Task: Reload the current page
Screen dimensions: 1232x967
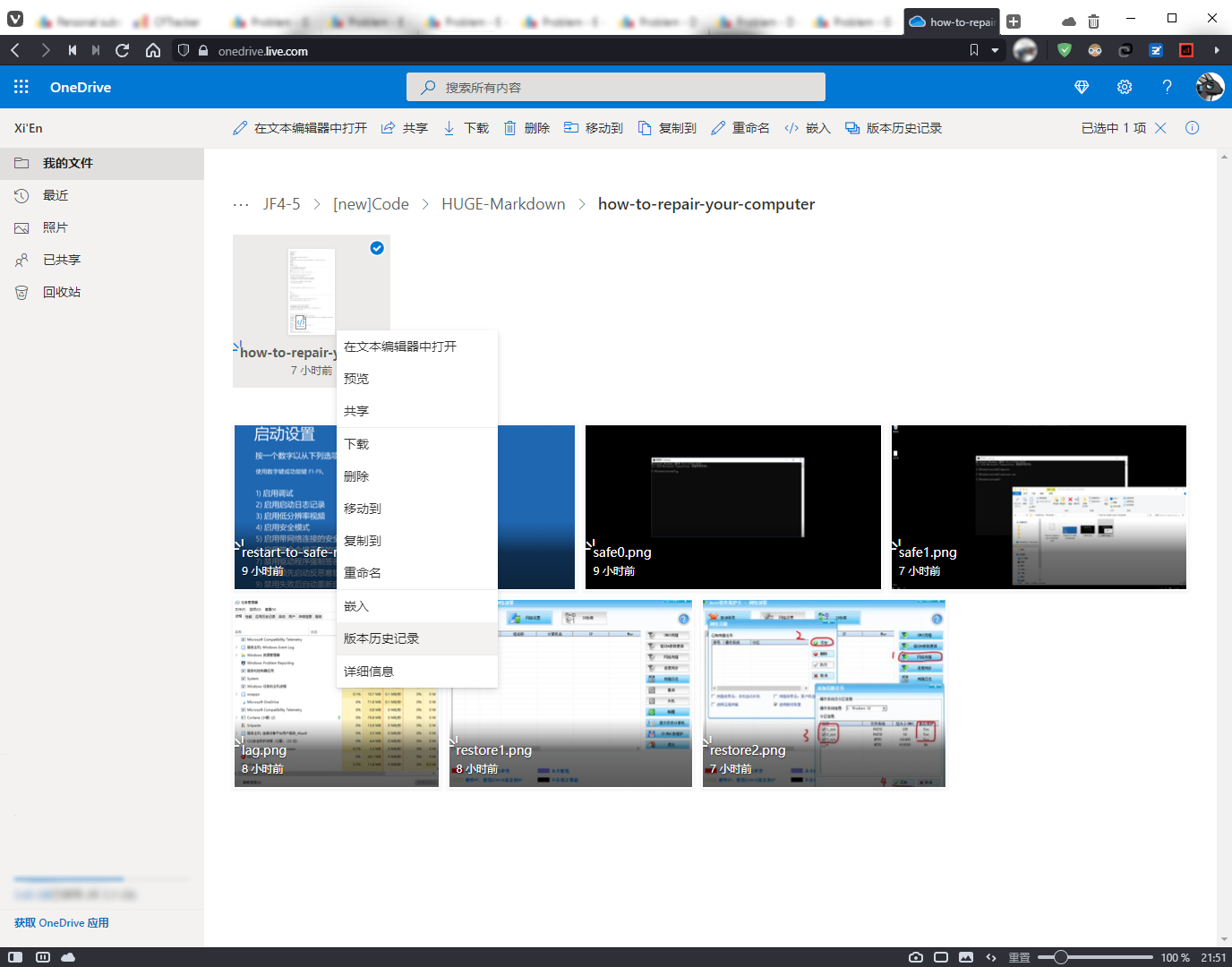Action: coord(123,51)
